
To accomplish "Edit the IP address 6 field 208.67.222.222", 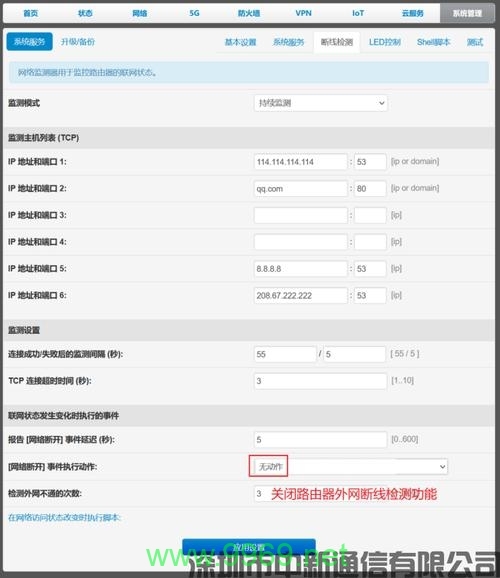I will pyautogui.click(x=301, y=296).
